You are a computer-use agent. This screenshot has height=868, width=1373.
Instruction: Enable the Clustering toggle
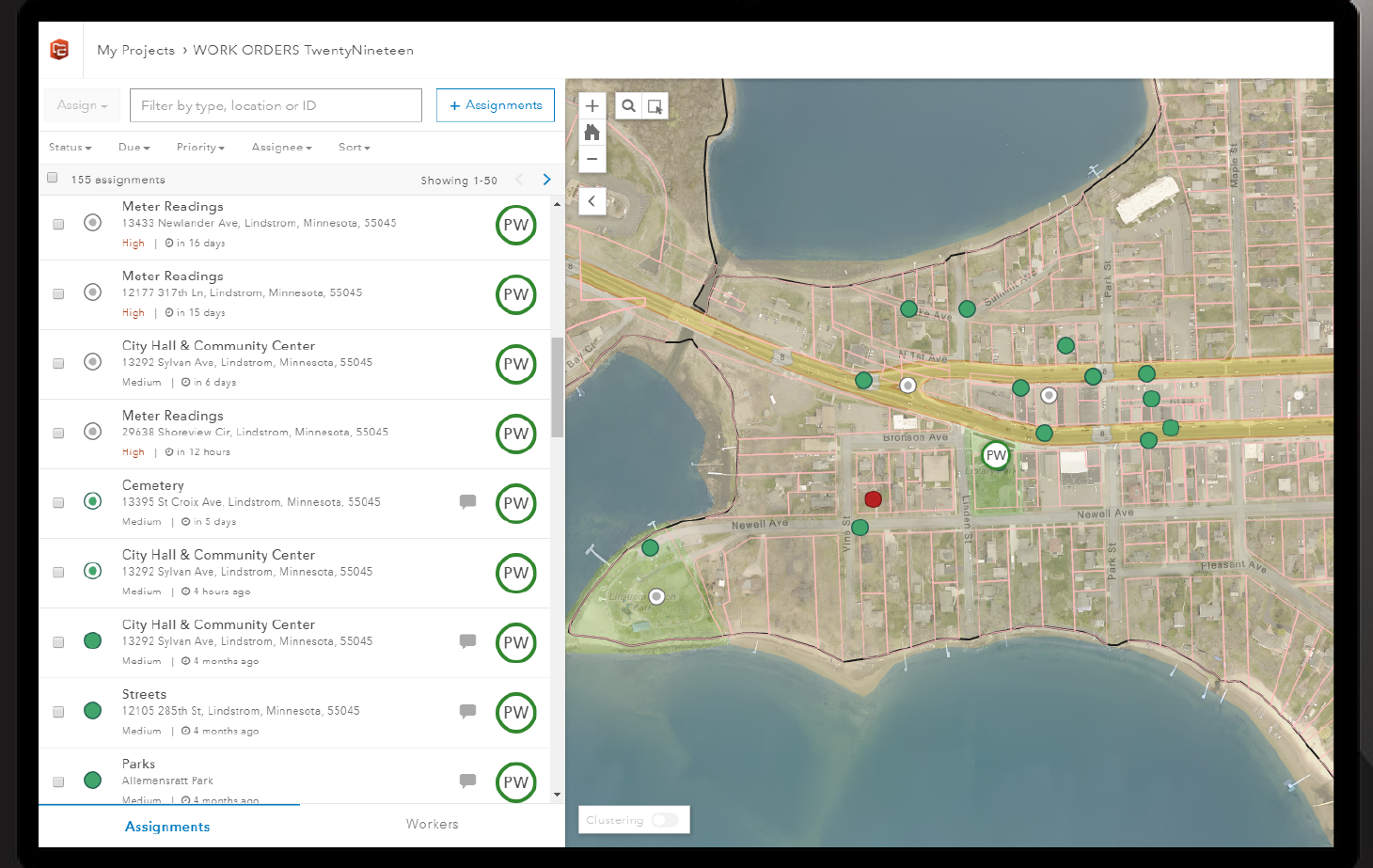[667, 820]
